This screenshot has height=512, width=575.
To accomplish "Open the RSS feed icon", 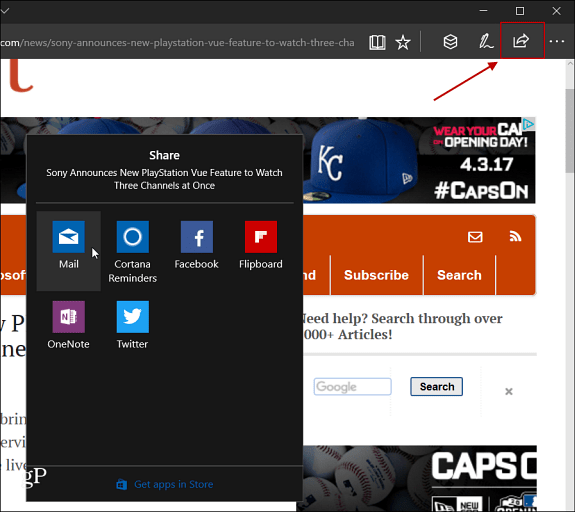I will coord(515,237).
